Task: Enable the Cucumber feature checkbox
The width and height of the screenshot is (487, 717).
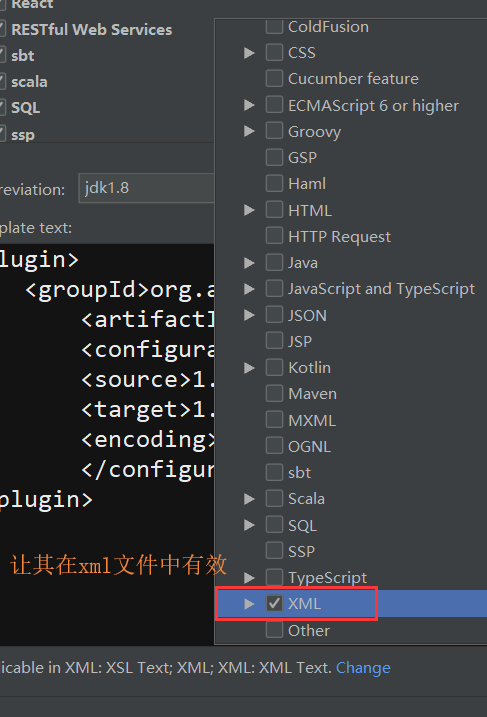Action: point(274,79)
